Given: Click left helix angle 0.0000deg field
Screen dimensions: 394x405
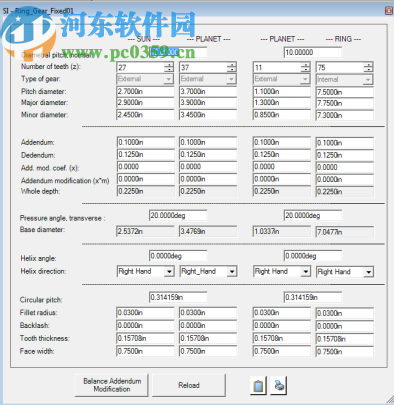Looking at the screenshot, I should point(178,256).
